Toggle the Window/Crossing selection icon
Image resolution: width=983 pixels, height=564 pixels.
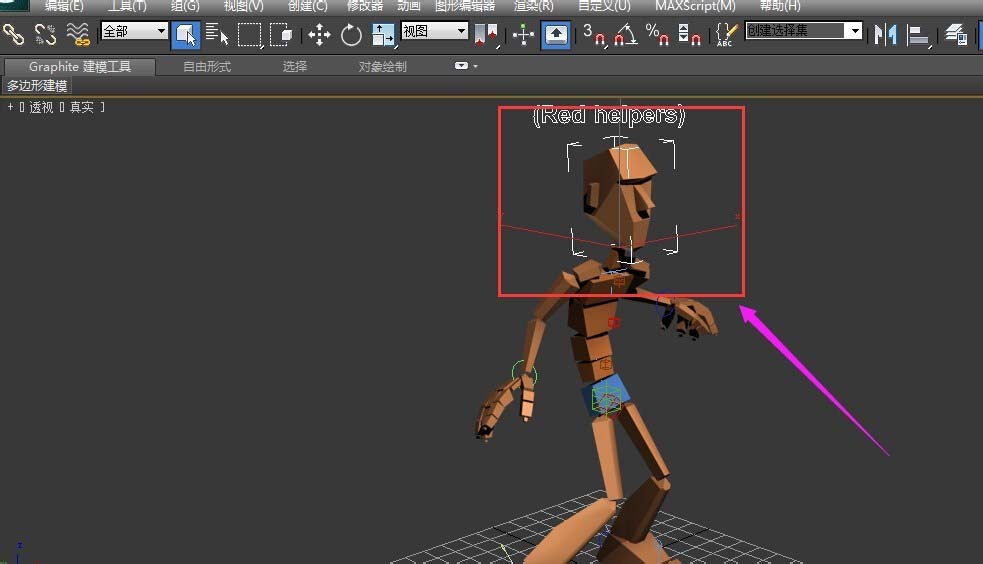point(281,34)
